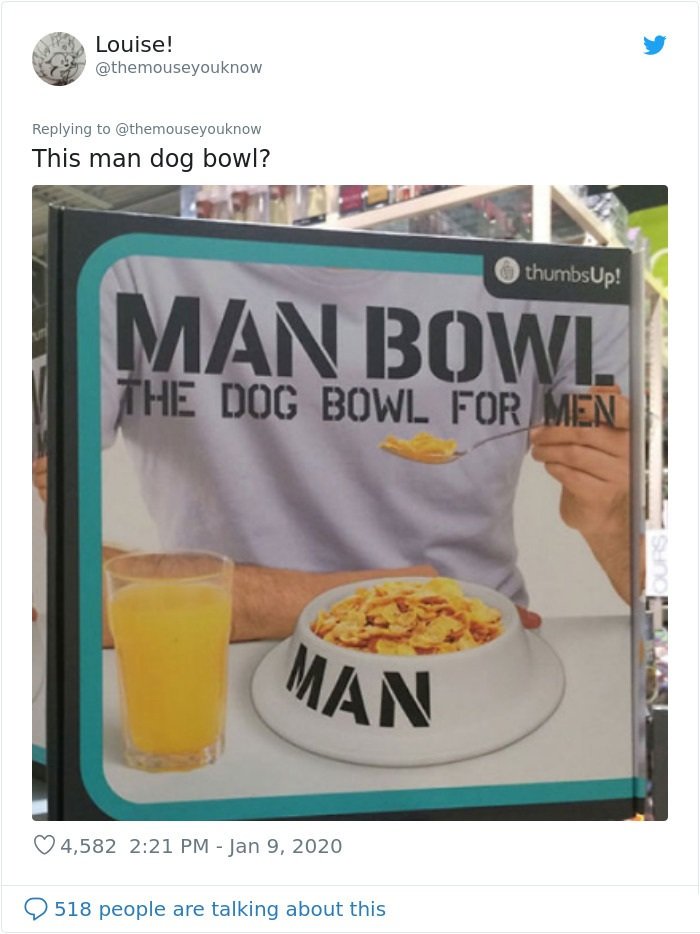Screen dimensions: 700x934
Task: Open Louise's profile avatar
Action: [58, 58]
